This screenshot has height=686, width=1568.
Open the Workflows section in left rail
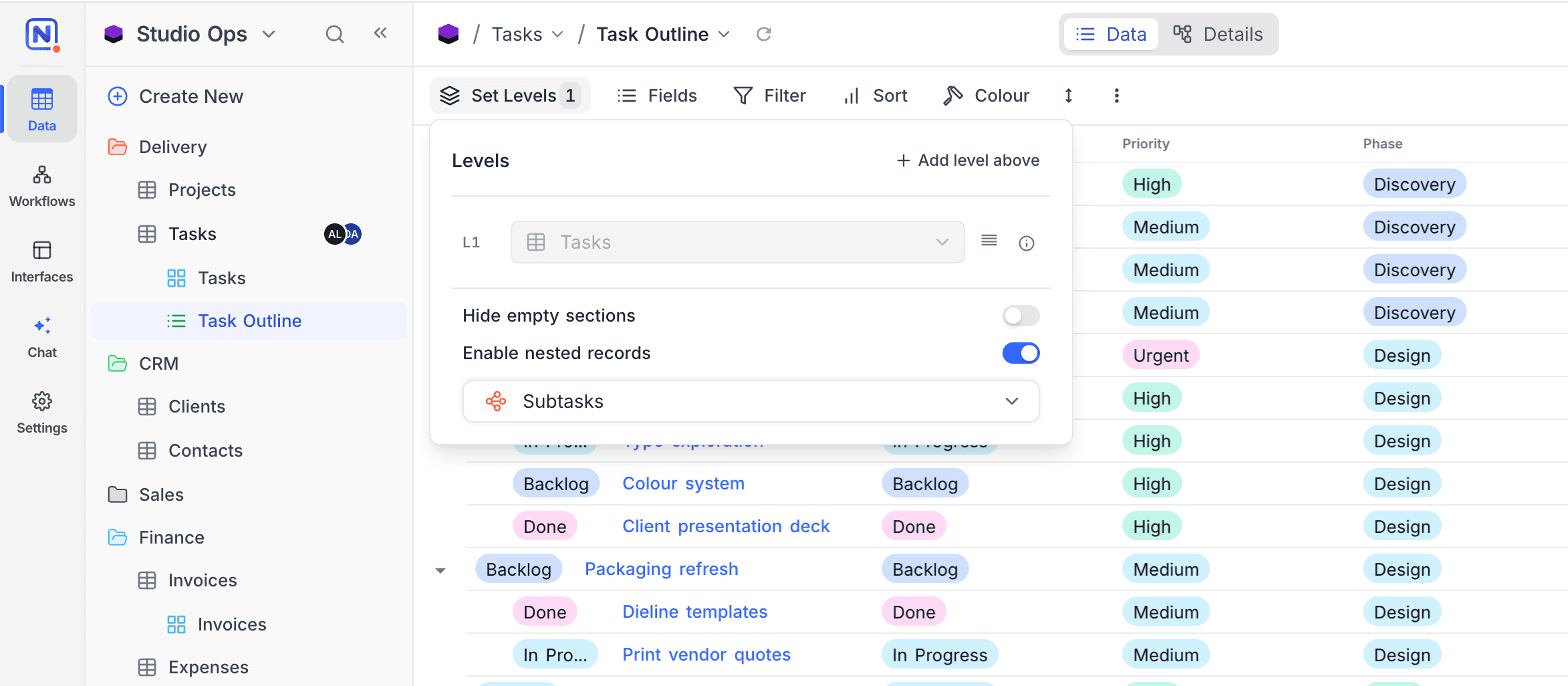click(42, 187)
